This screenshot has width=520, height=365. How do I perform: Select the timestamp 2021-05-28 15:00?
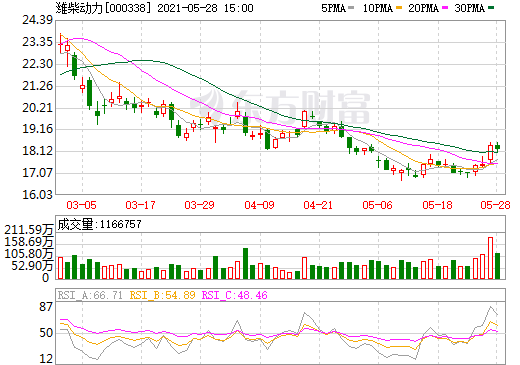pyautogui.click(x=205, y=8)
